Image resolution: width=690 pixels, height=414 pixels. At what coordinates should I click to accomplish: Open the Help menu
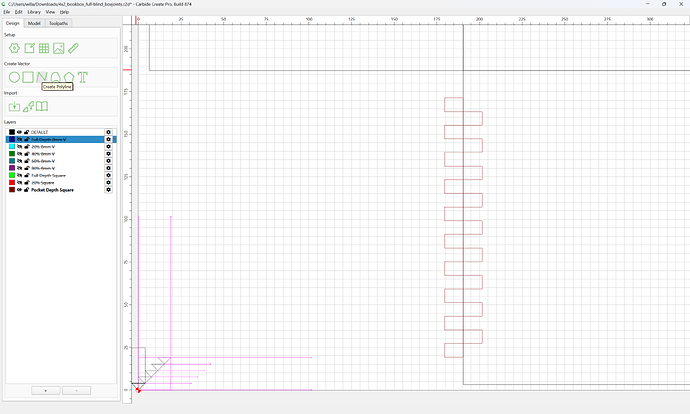64,12
